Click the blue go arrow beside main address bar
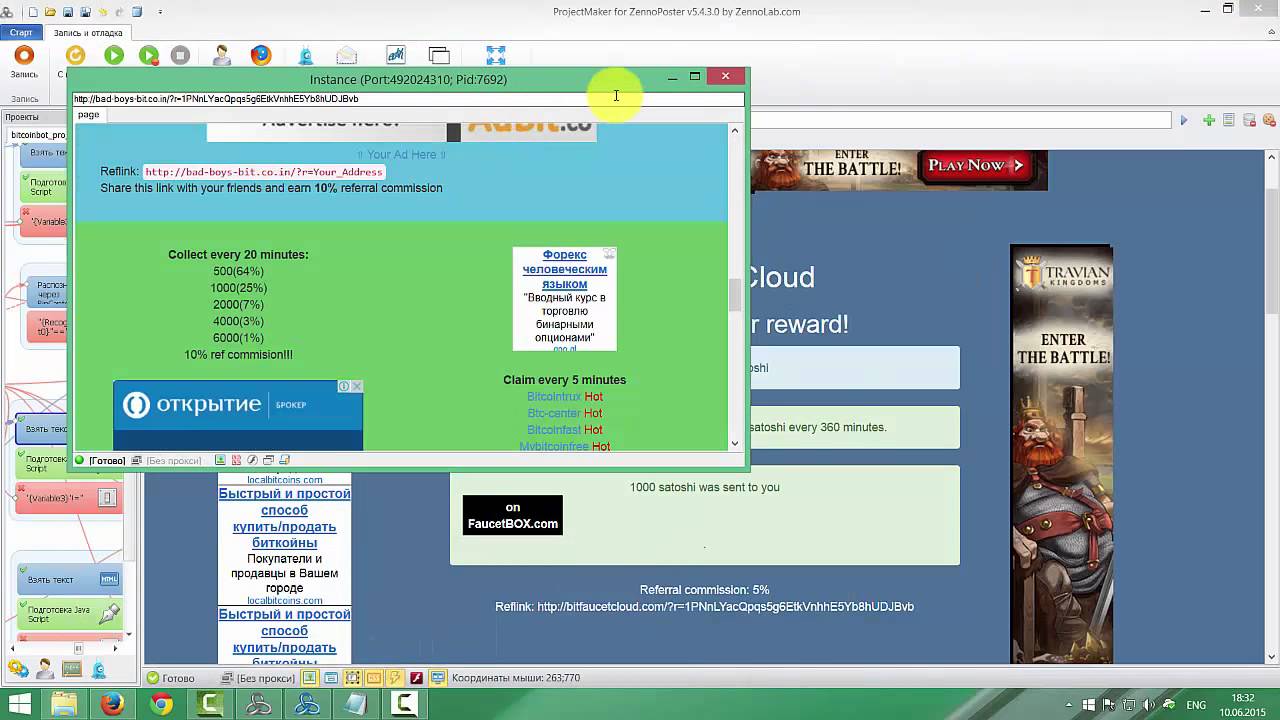Screen dimensions: 1280x720 click(1184, 121)
